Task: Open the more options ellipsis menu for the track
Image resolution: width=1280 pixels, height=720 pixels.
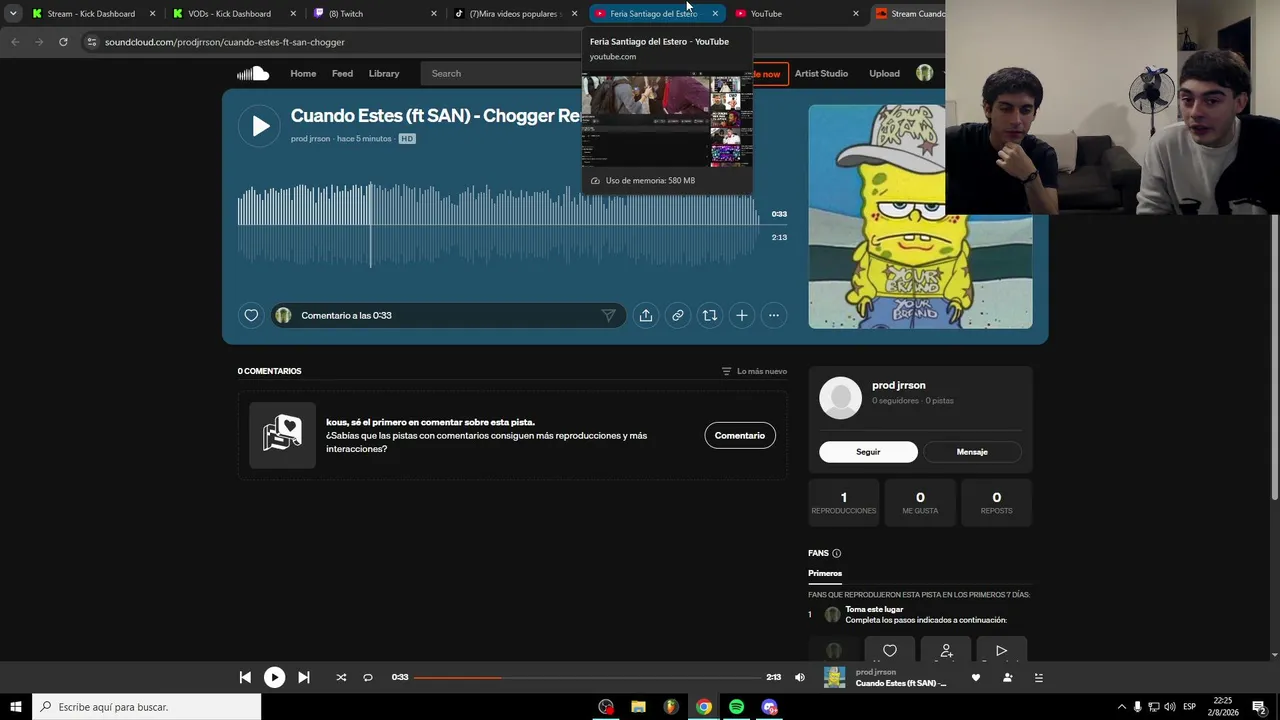Action: (774, 315)
